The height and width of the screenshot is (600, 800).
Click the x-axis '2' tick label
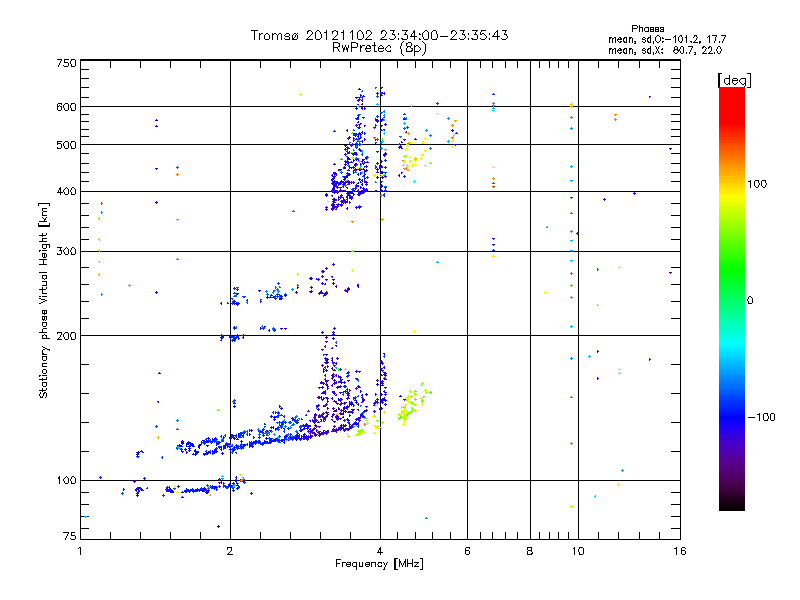[x=230, y=551]
